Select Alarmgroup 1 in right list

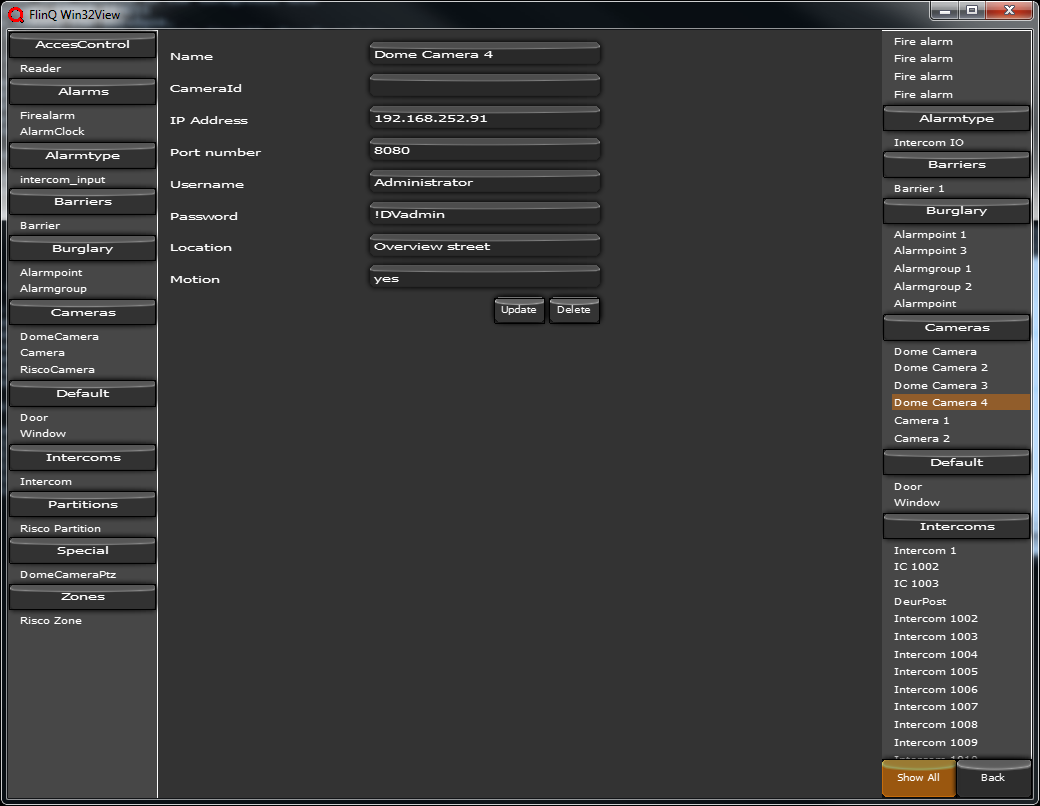point(932,269)
